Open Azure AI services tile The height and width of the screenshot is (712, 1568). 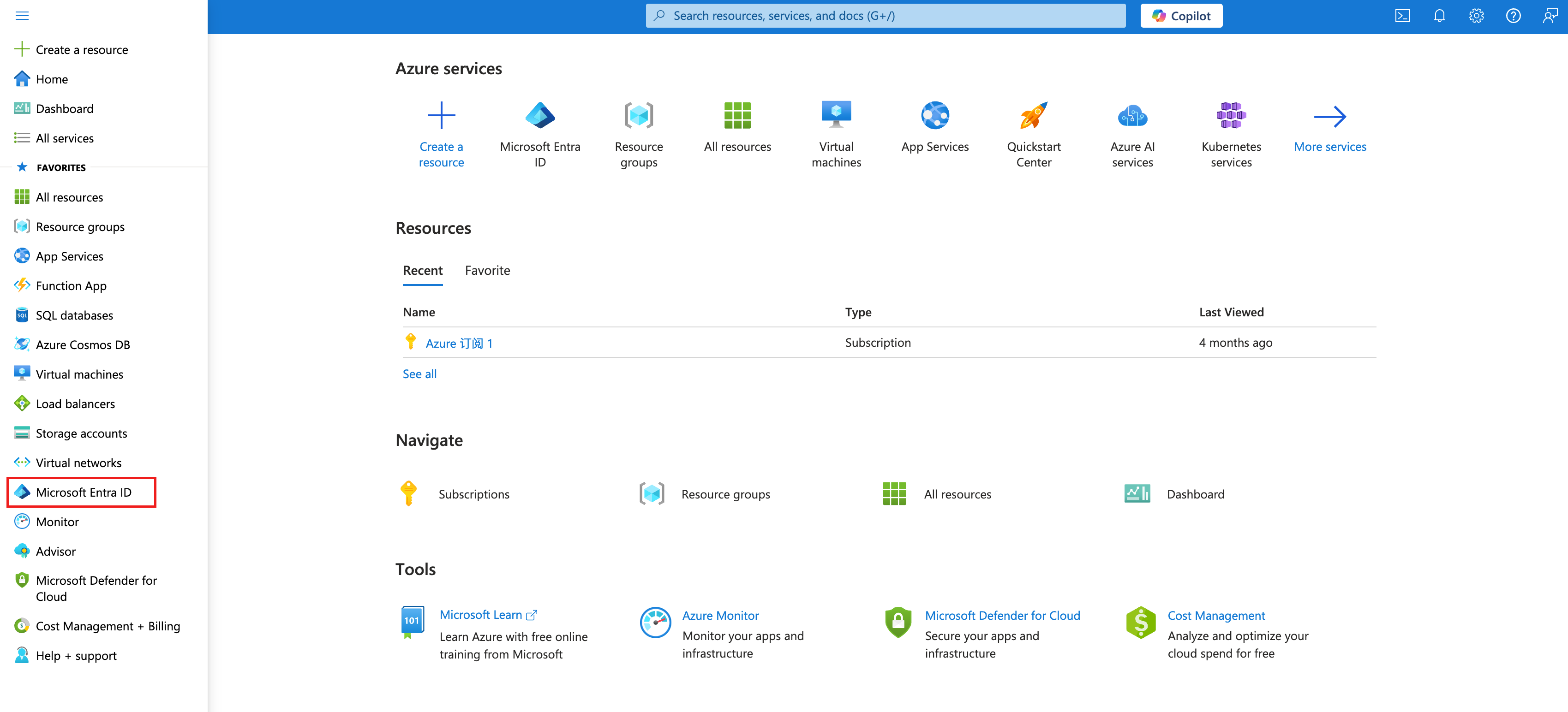1132,116
